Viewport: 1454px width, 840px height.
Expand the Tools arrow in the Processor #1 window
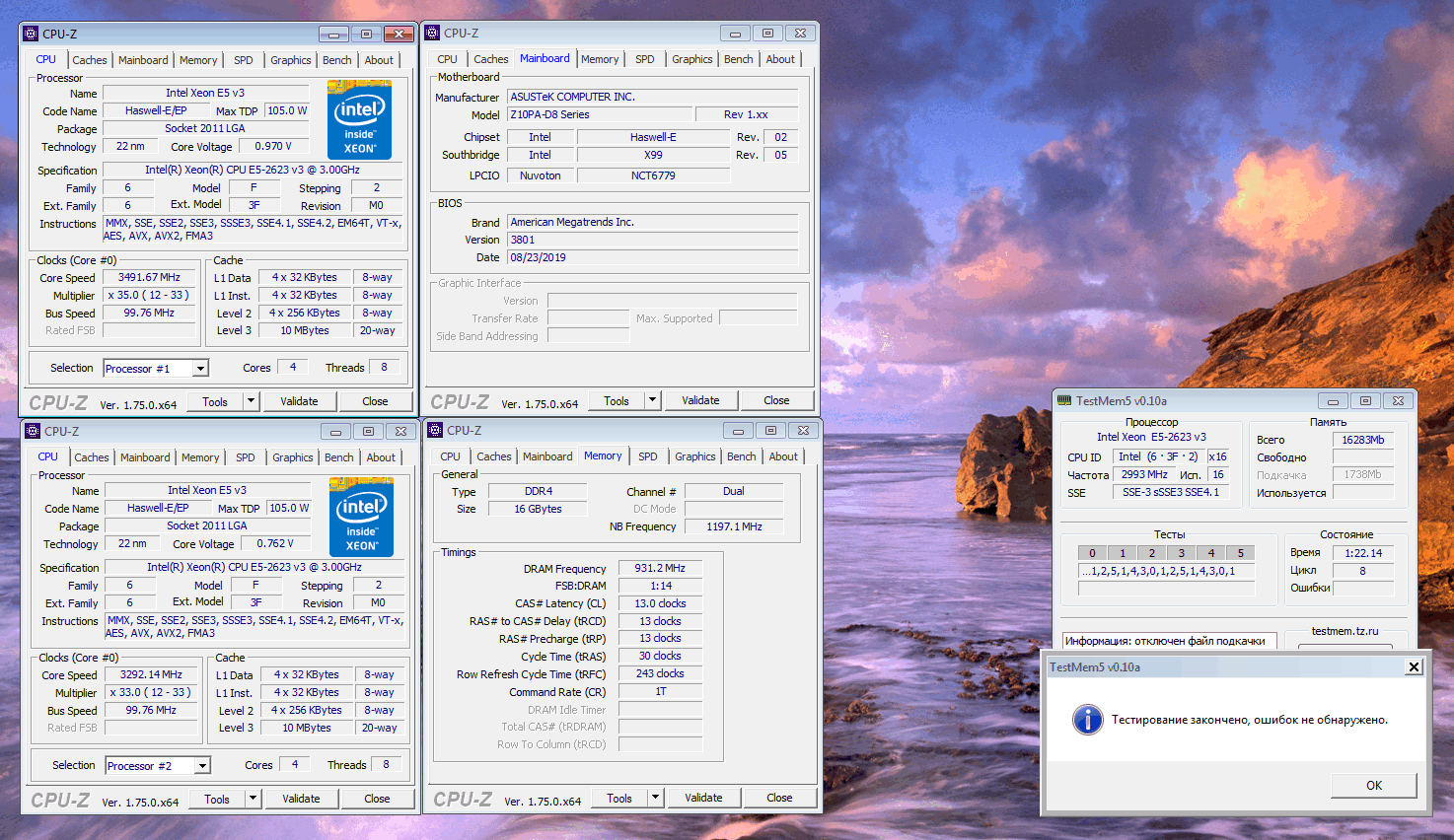(x=251, y=401)
